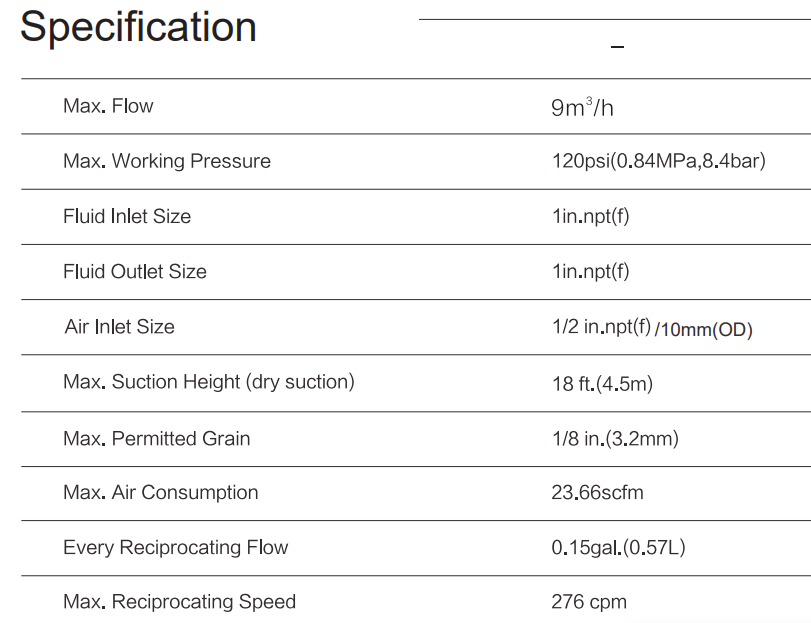Screen dimensions: 811x623
Task: Click the Fluid Inlet Size label
Action: (127, 216)
